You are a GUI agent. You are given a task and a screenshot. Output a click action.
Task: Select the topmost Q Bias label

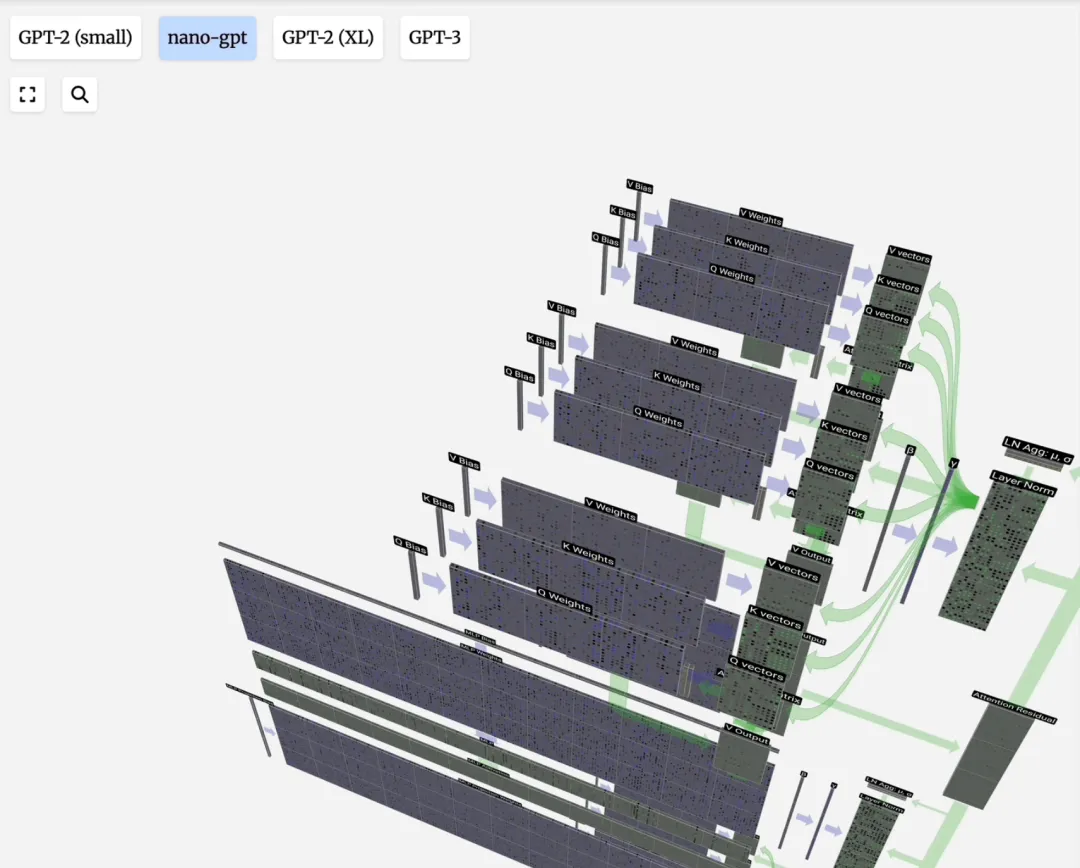click(x=605, y=240)
